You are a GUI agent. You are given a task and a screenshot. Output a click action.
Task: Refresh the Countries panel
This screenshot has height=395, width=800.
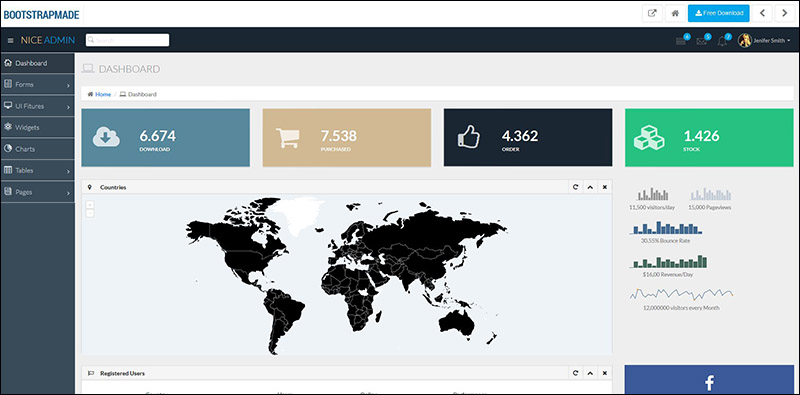coord(576,187)
